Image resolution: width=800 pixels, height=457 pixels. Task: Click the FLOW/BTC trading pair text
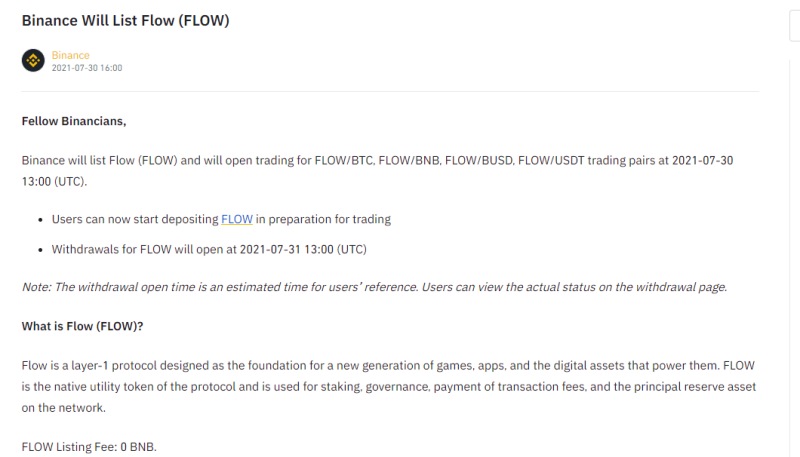pyautogui.click(x=344, y=160)
